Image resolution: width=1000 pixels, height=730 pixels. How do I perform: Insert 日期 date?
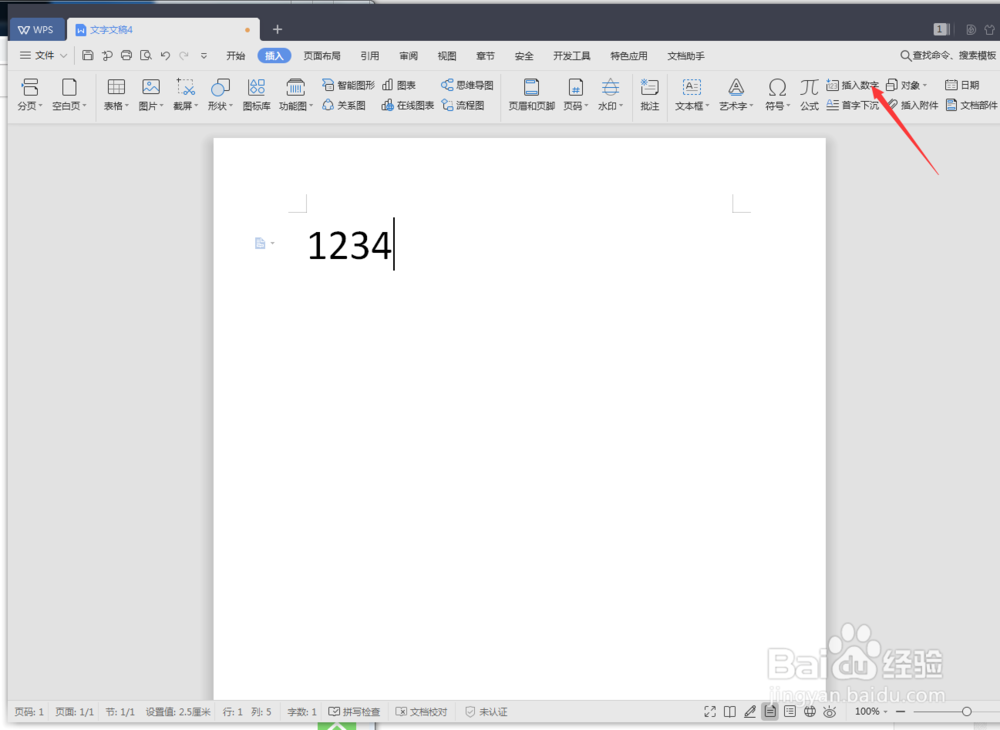pos(962,85)
